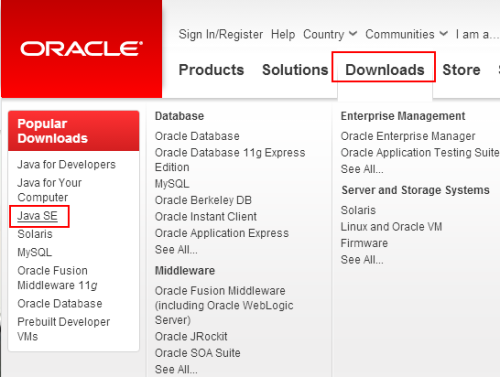Click Enterprise Management section heading

pyautogui.click(x=403, y=116)
